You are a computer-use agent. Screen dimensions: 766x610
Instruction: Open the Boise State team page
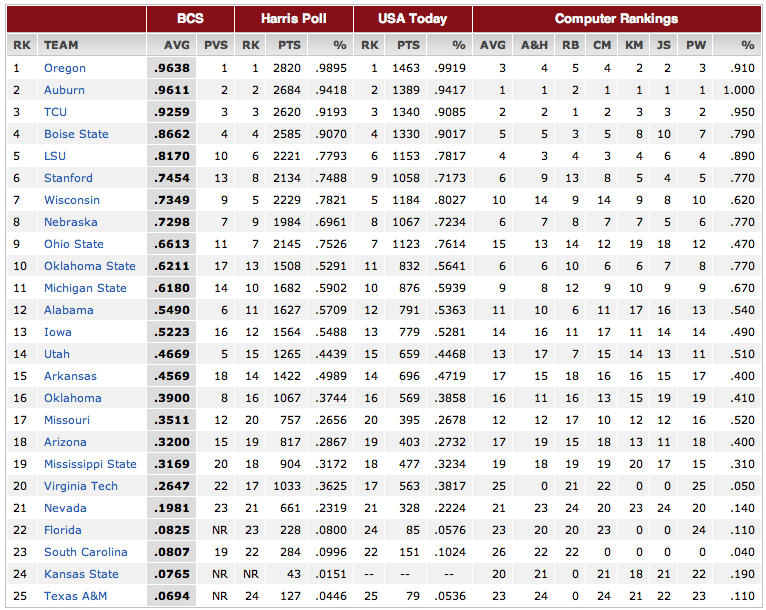tap(76, 134)
